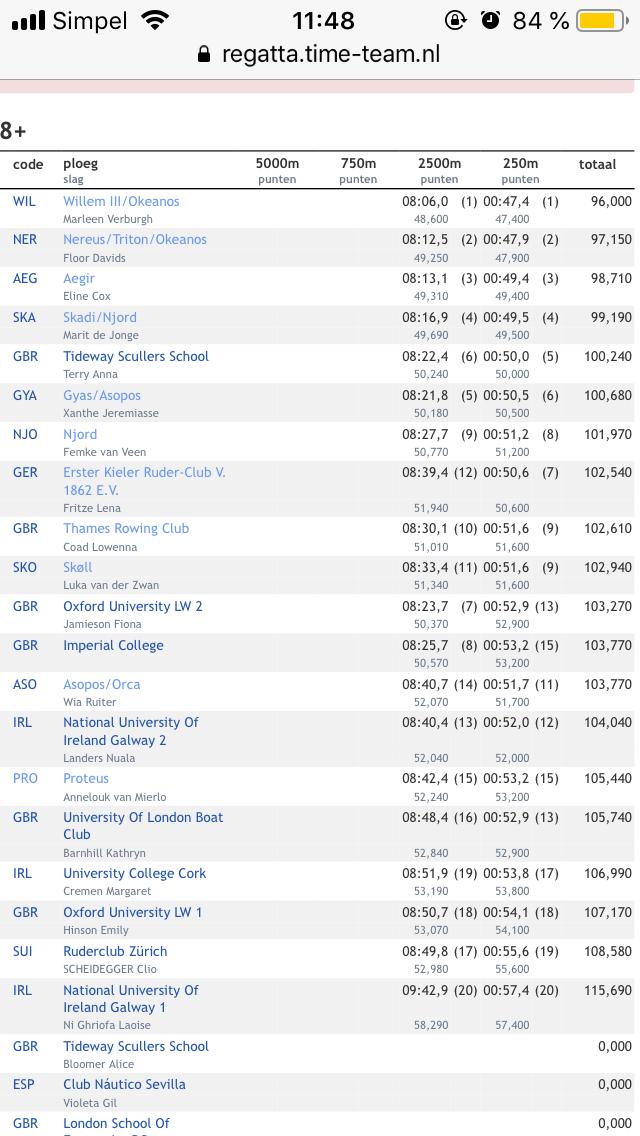
Task: Tap the cellular signal bars icon
Action: click(x=28, y=20)
